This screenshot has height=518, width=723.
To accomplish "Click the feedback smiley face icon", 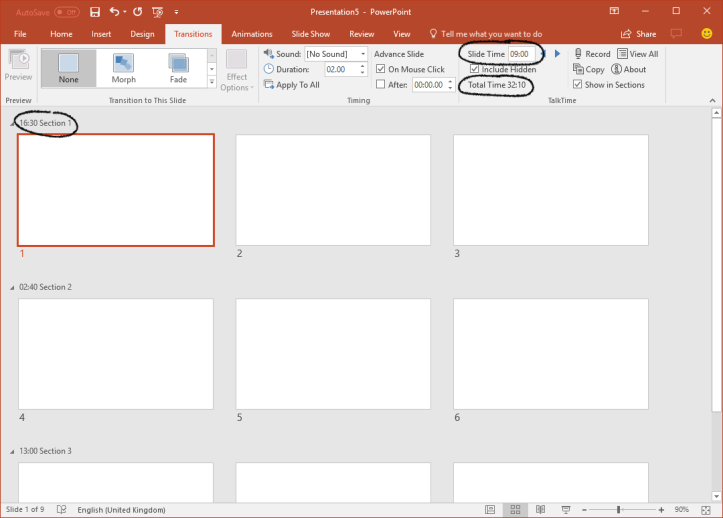I will 707,34.
